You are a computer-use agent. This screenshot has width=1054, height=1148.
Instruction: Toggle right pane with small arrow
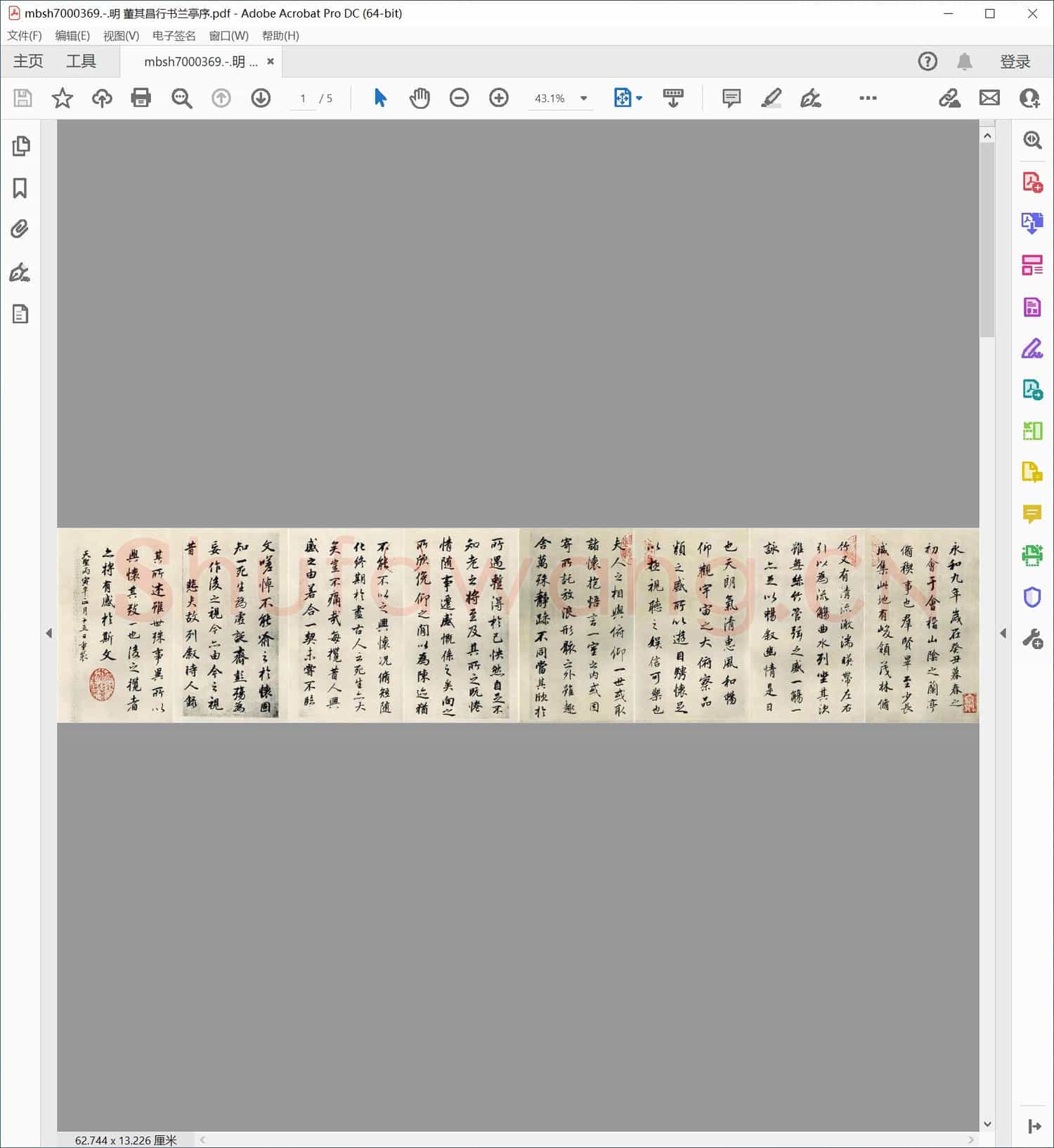point(1003,633)
